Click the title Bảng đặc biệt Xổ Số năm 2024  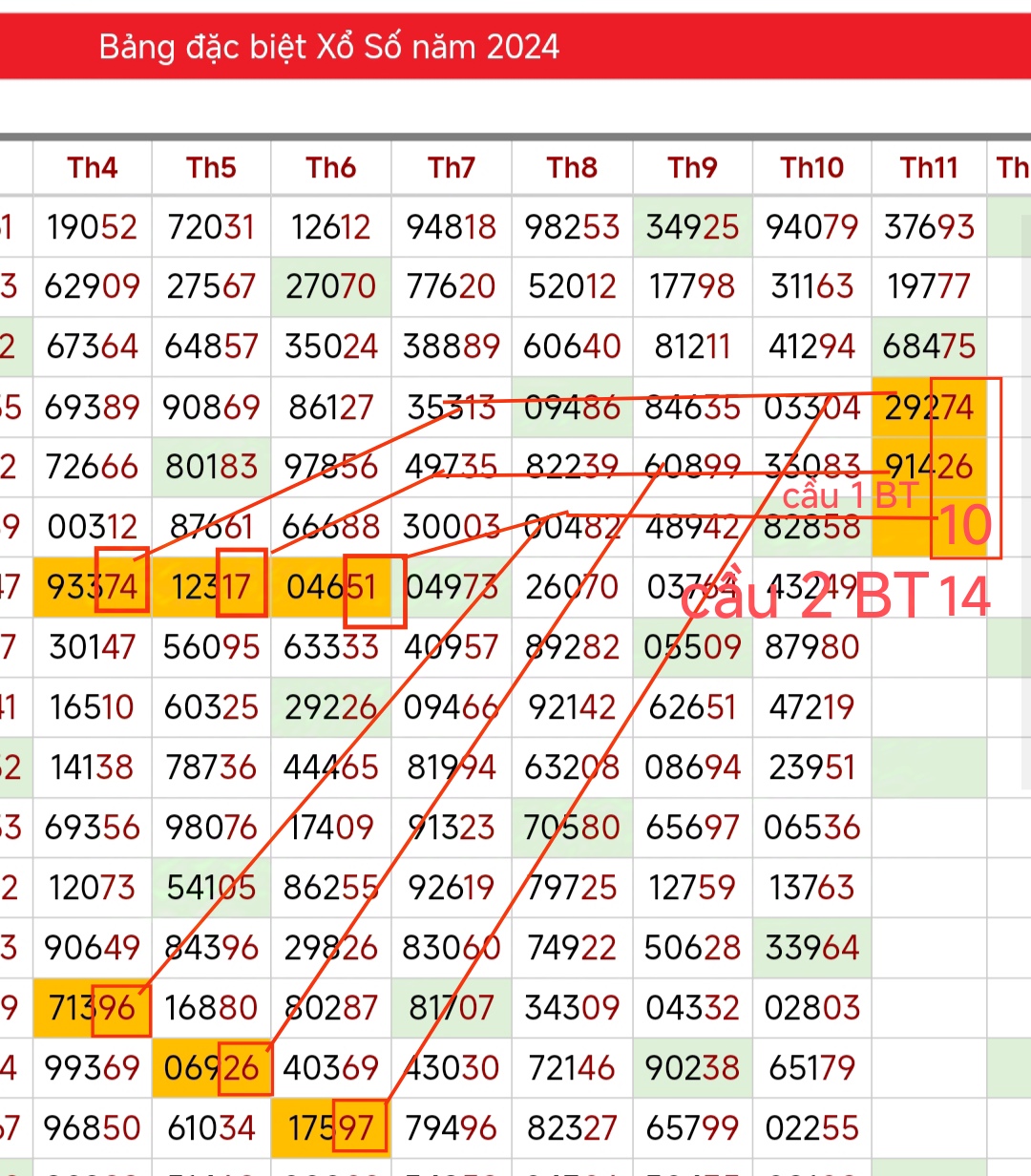click(329, 47)
